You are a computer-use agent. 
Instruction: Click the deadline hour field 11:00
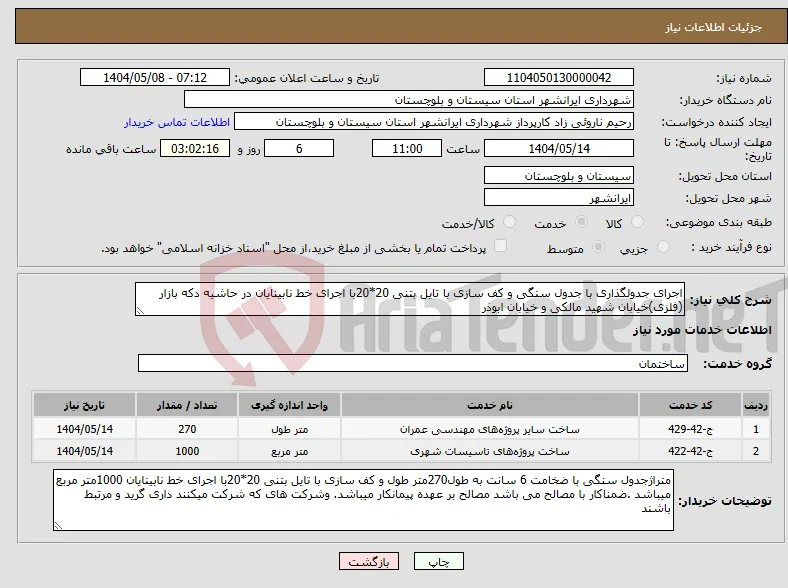click(x=407, y=148)
